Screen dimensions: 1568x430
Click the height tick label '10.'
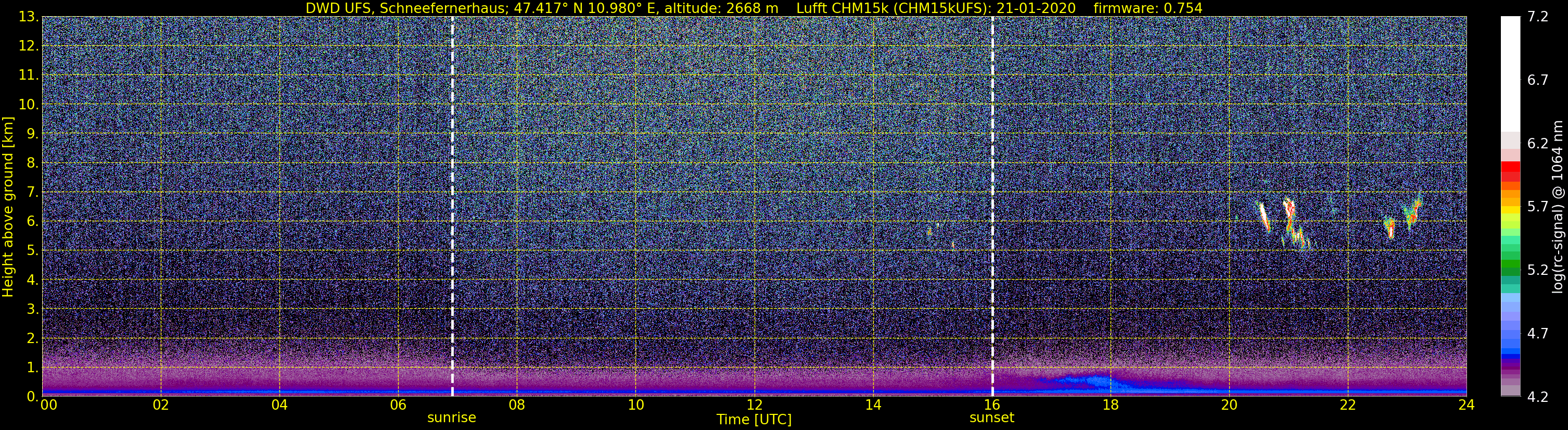(28, 105)
